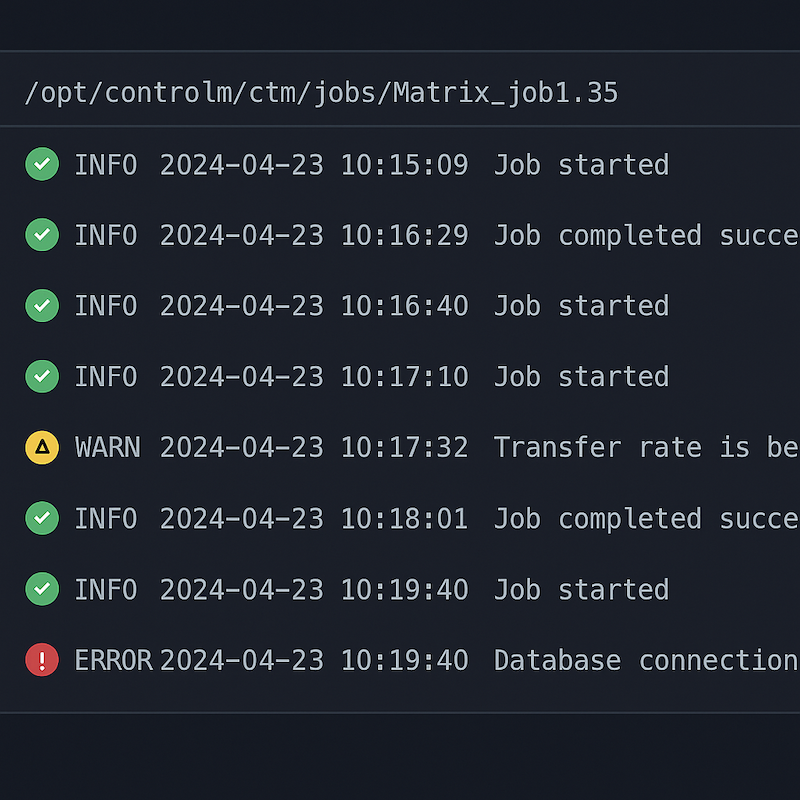Select the Matrix_job1.35 file path header

pos(321,93)
